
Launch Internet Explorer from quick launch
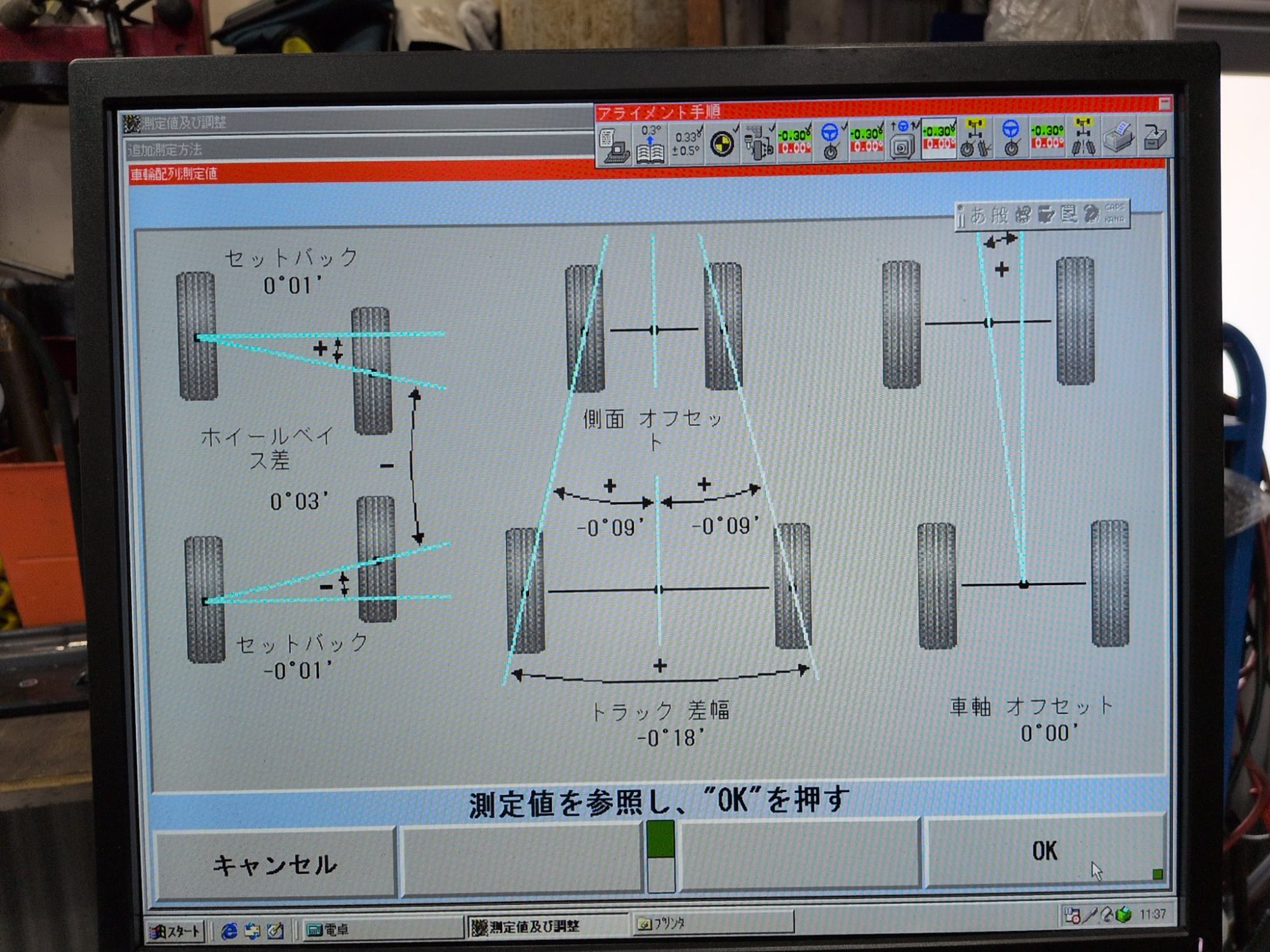click(x=229, y=931)
